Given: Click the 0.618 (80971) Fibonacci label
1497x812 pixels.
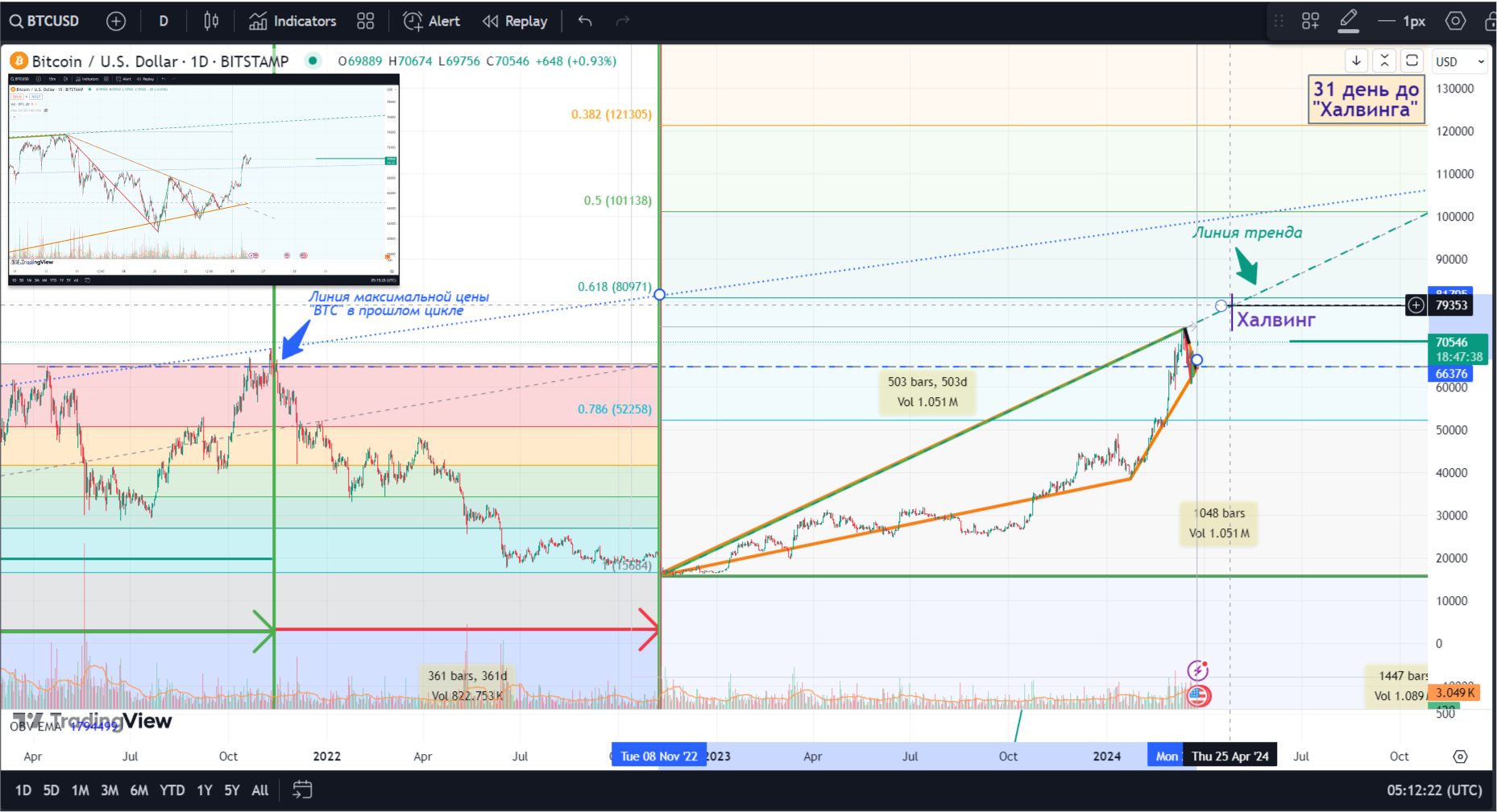Looking at the screenshot, I should [x=615, y=287].
